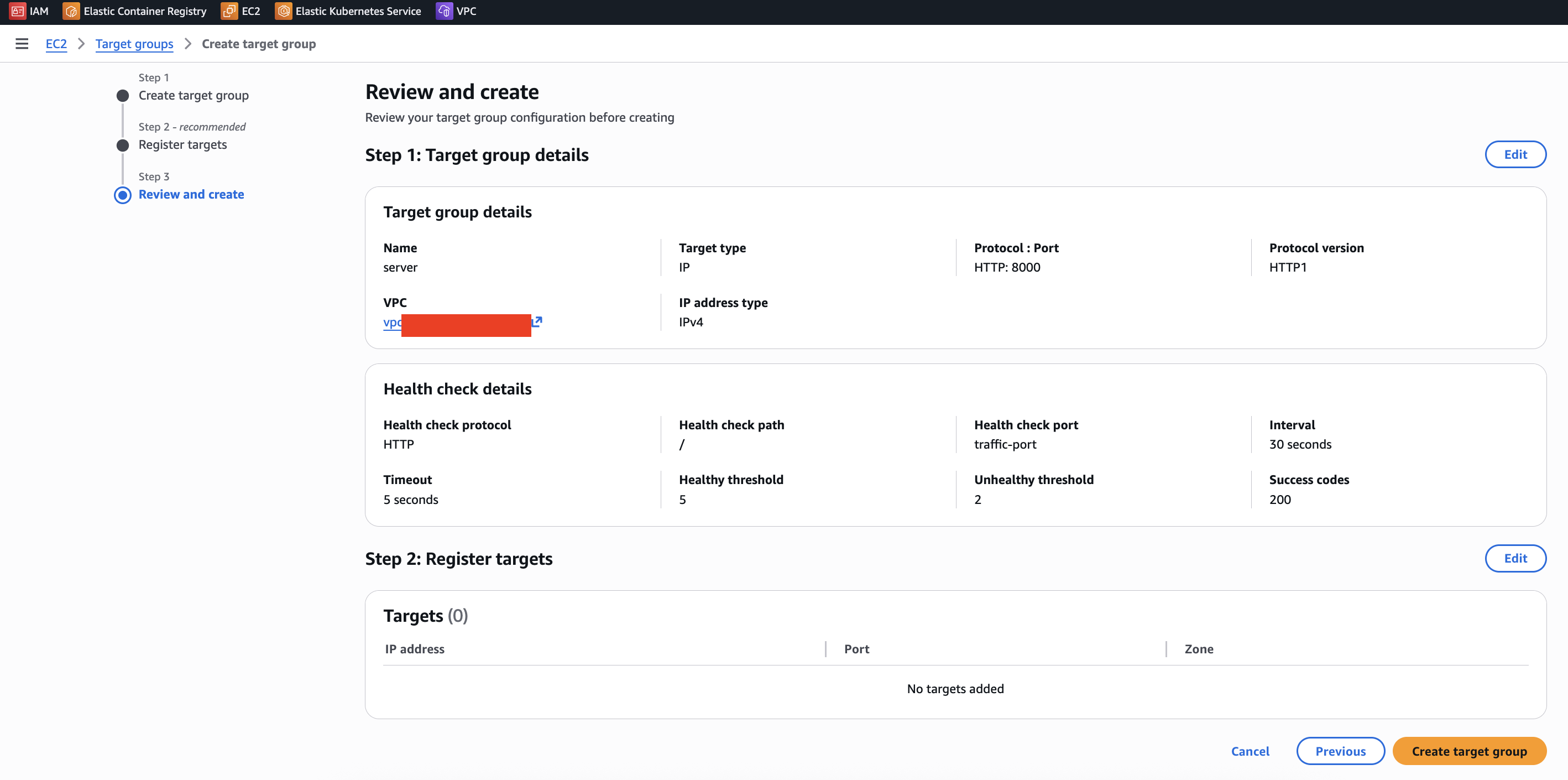Edit Step 2 register targets
This screenshot has width=1568, height=780.
(x=1514, y=558)
